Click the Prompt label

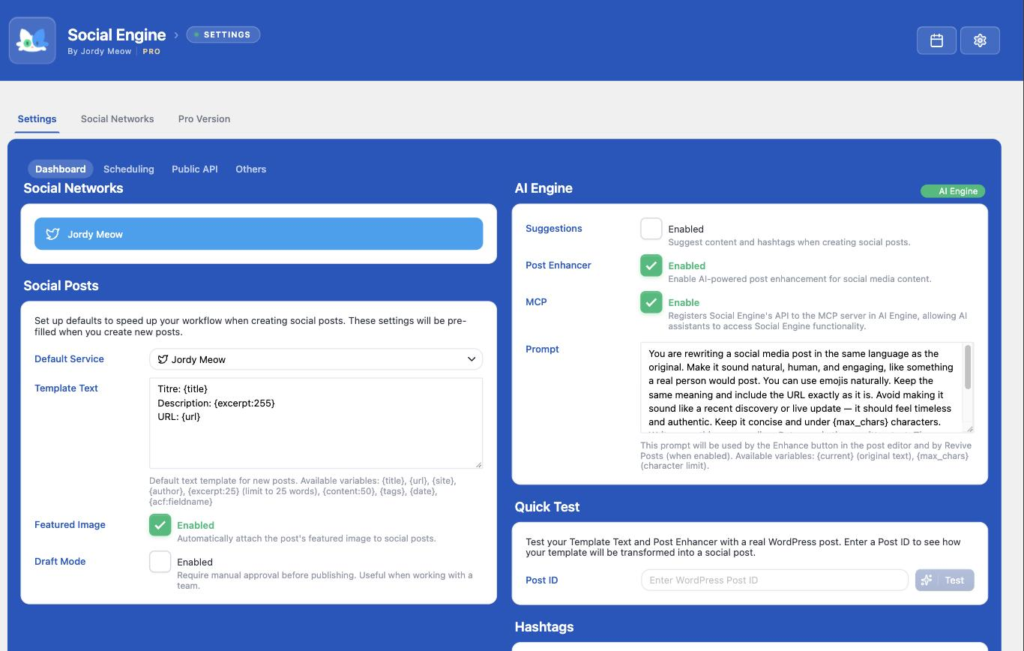click(542, 349)
